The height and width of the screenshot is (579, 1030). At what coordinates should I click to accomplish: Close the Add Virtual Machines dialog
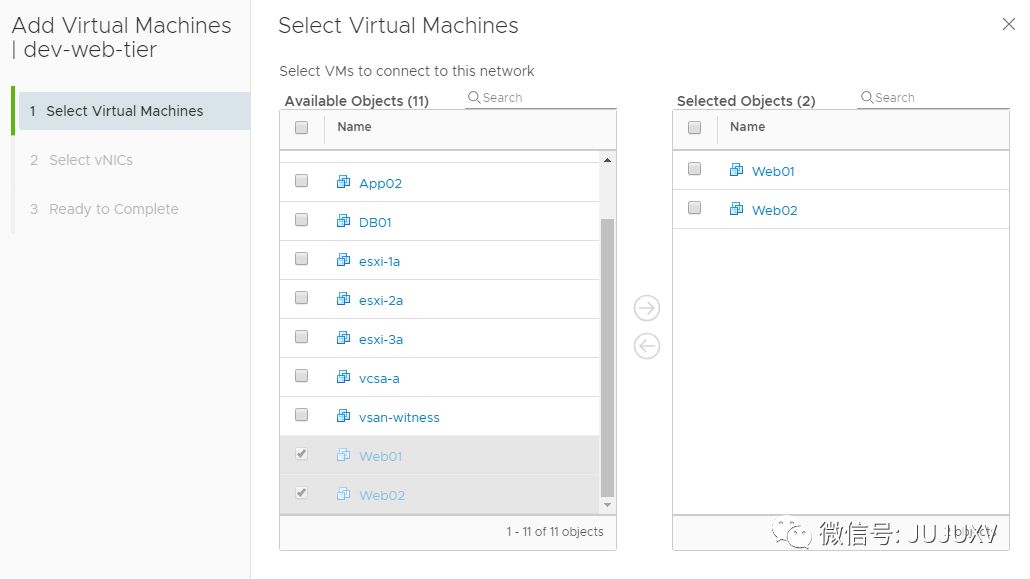click(x=1008, y=24)
